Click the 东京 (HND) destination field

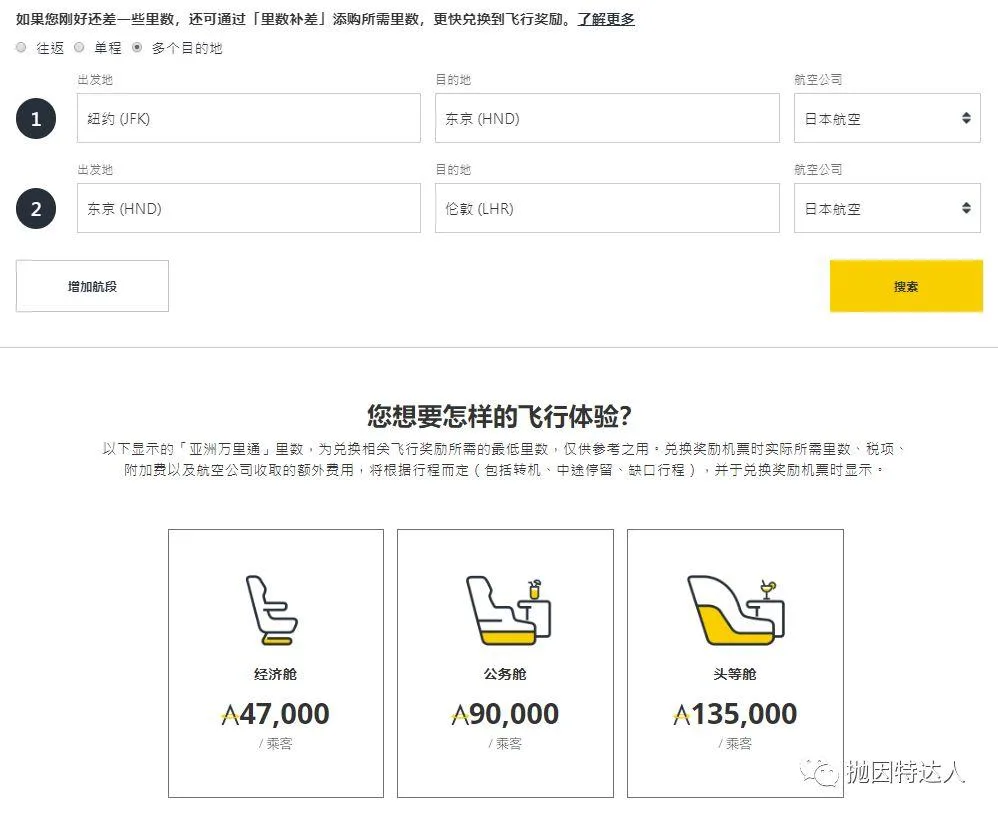(606, 118)
